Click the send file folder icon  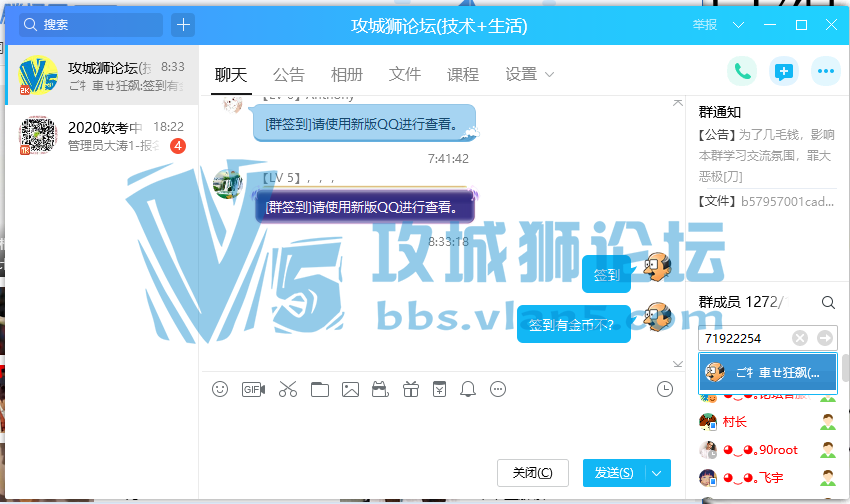click(319, 389)
